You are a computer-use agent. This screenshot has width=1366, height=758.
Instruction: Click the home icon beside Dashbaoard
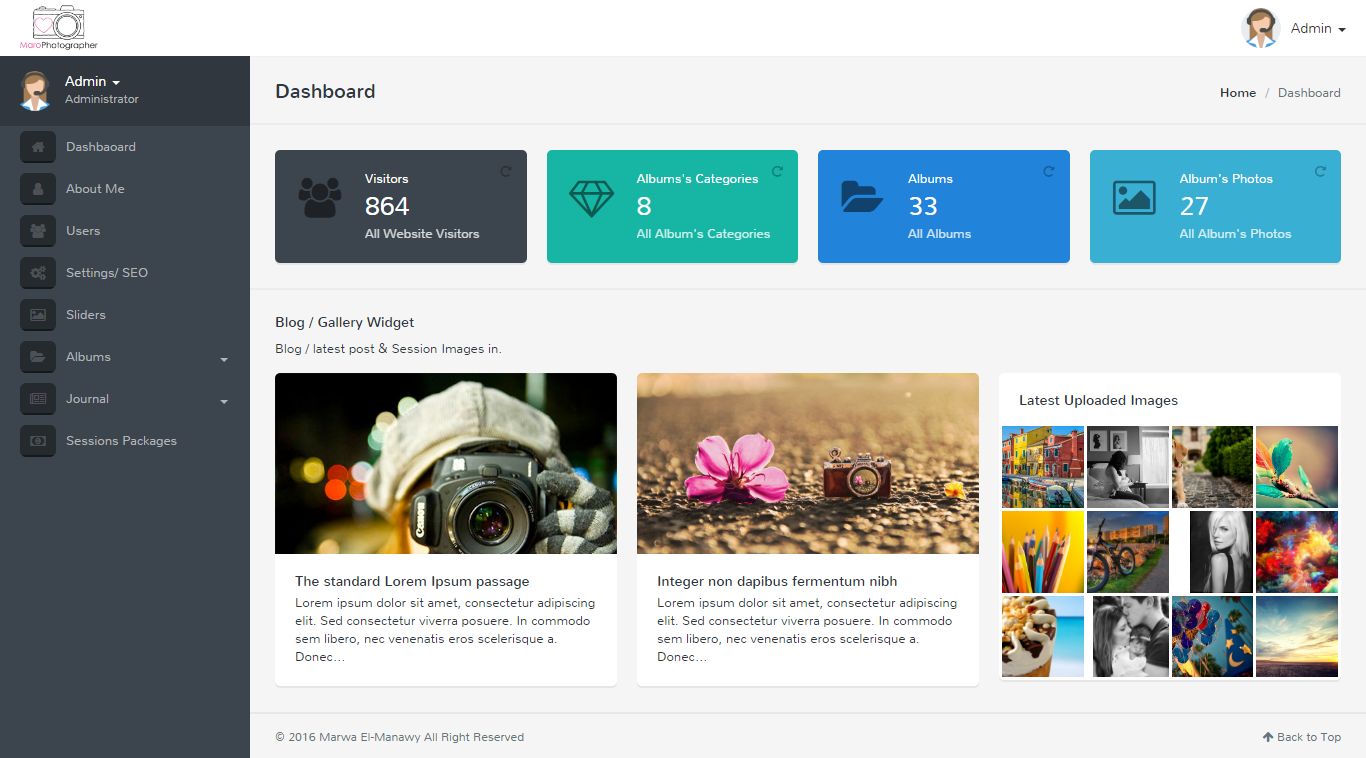pos(38,147)
